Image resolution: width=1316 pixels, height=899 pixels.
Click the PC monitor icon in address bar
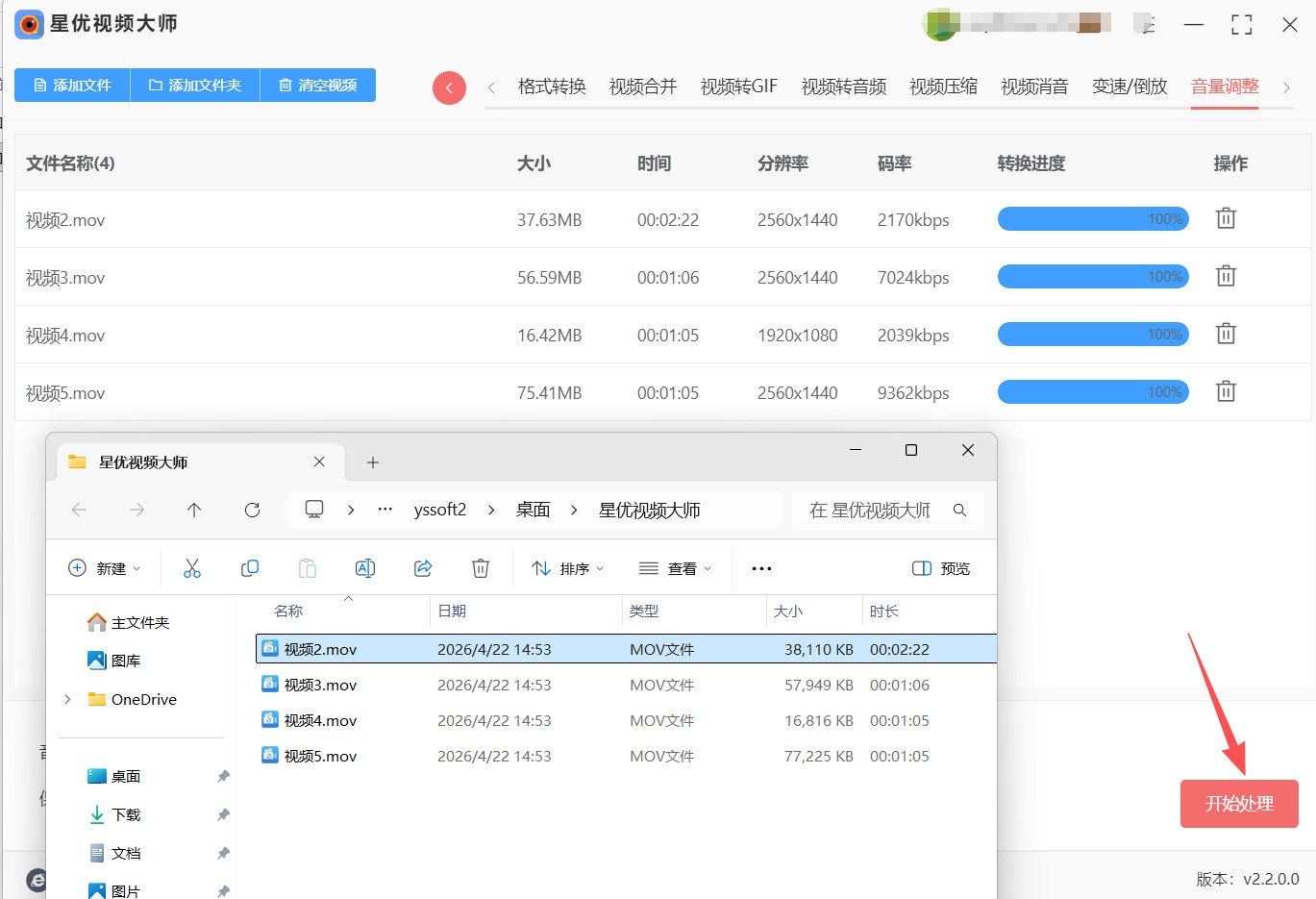(314, 510)
